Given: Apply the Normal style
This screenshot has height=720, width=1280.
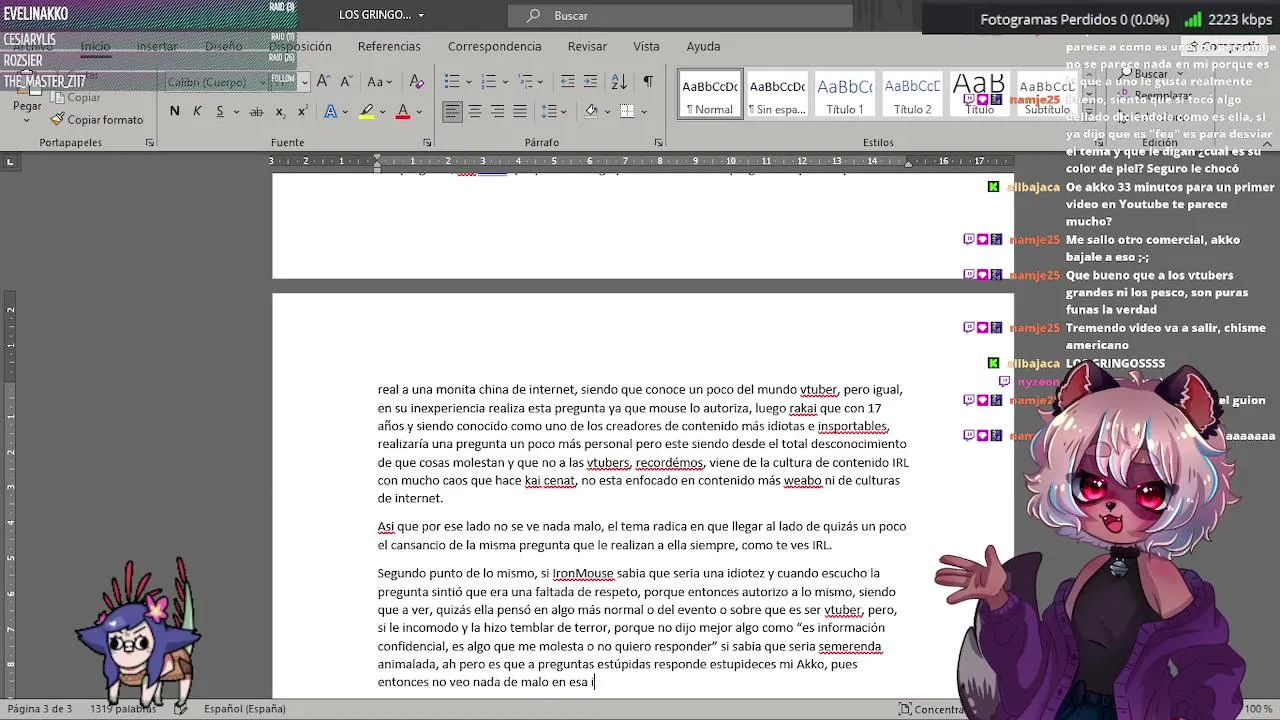Looking at the screenshot, I should (x=710, y=94).
